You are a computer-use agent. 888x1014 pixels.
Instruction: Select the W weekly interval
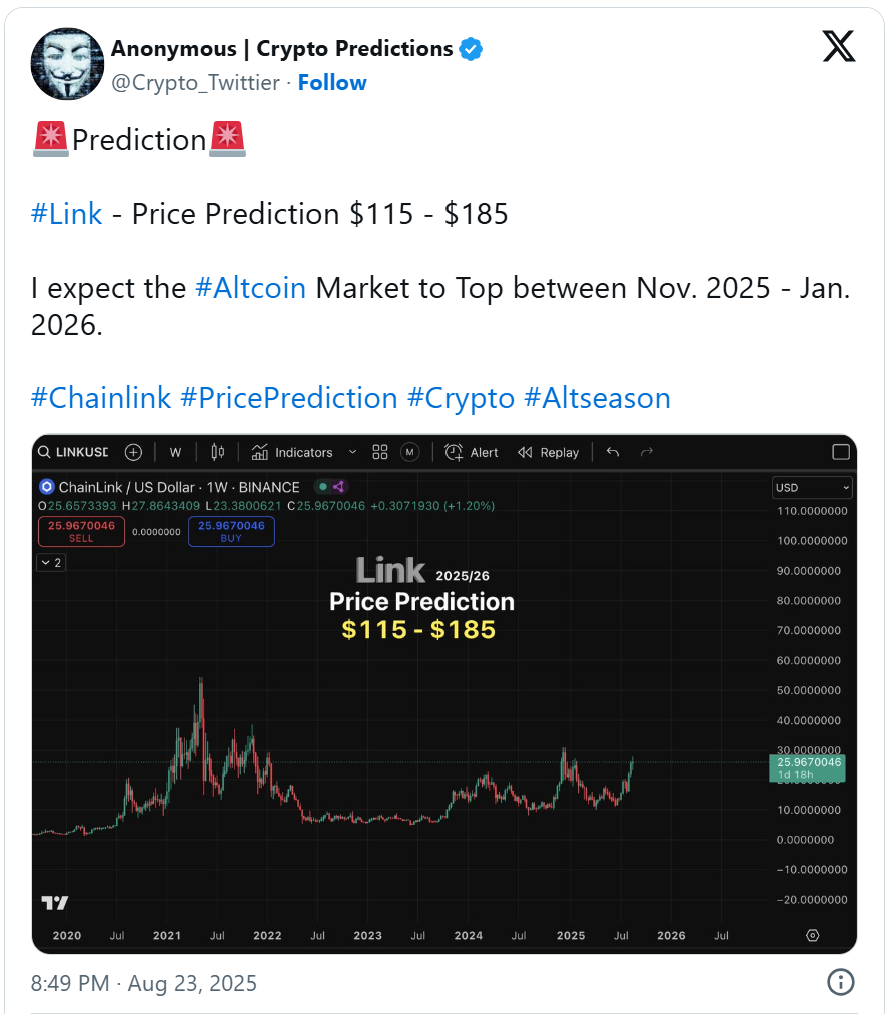[175, 453]
